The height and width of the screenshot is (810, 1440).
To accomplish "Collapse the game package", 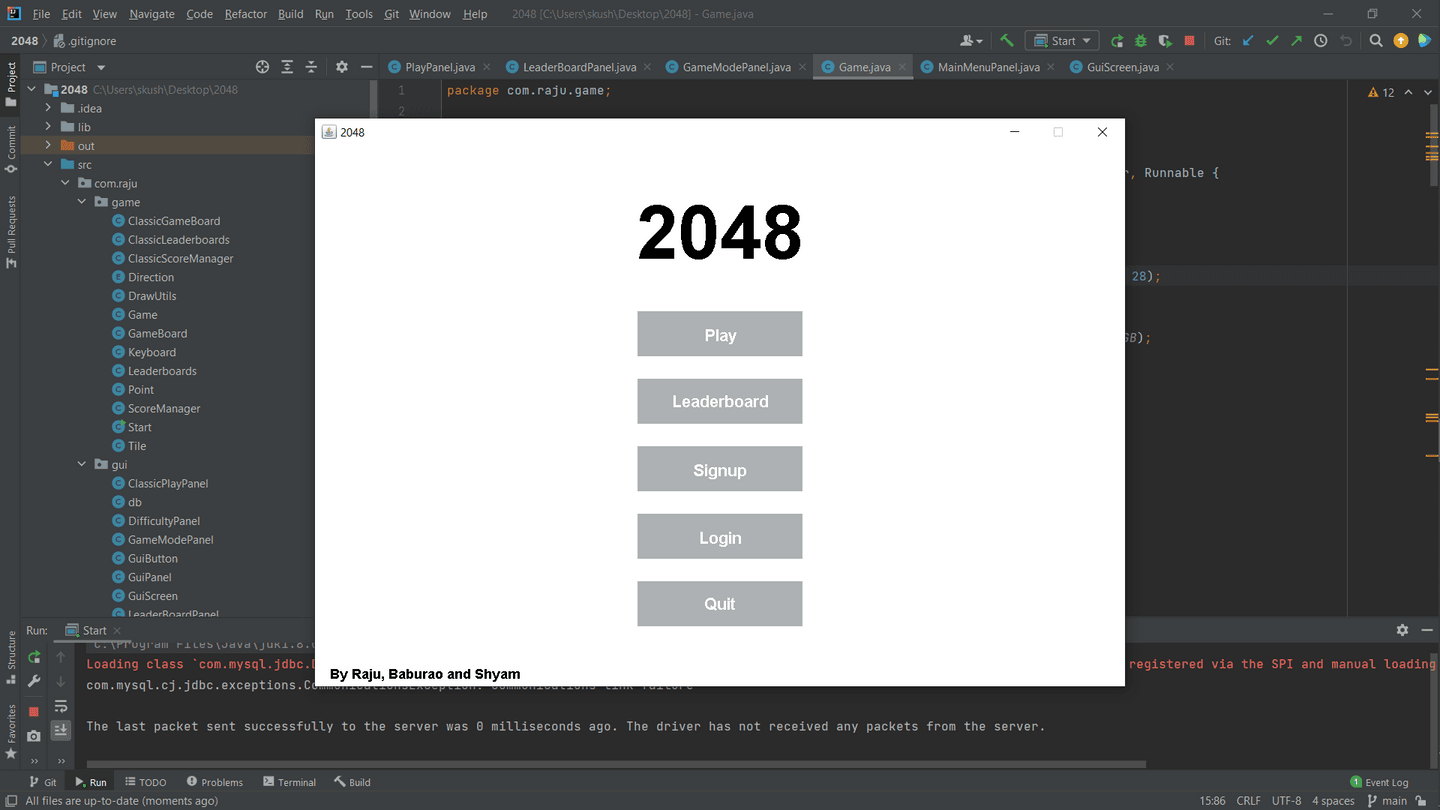I will coord(82,202).
